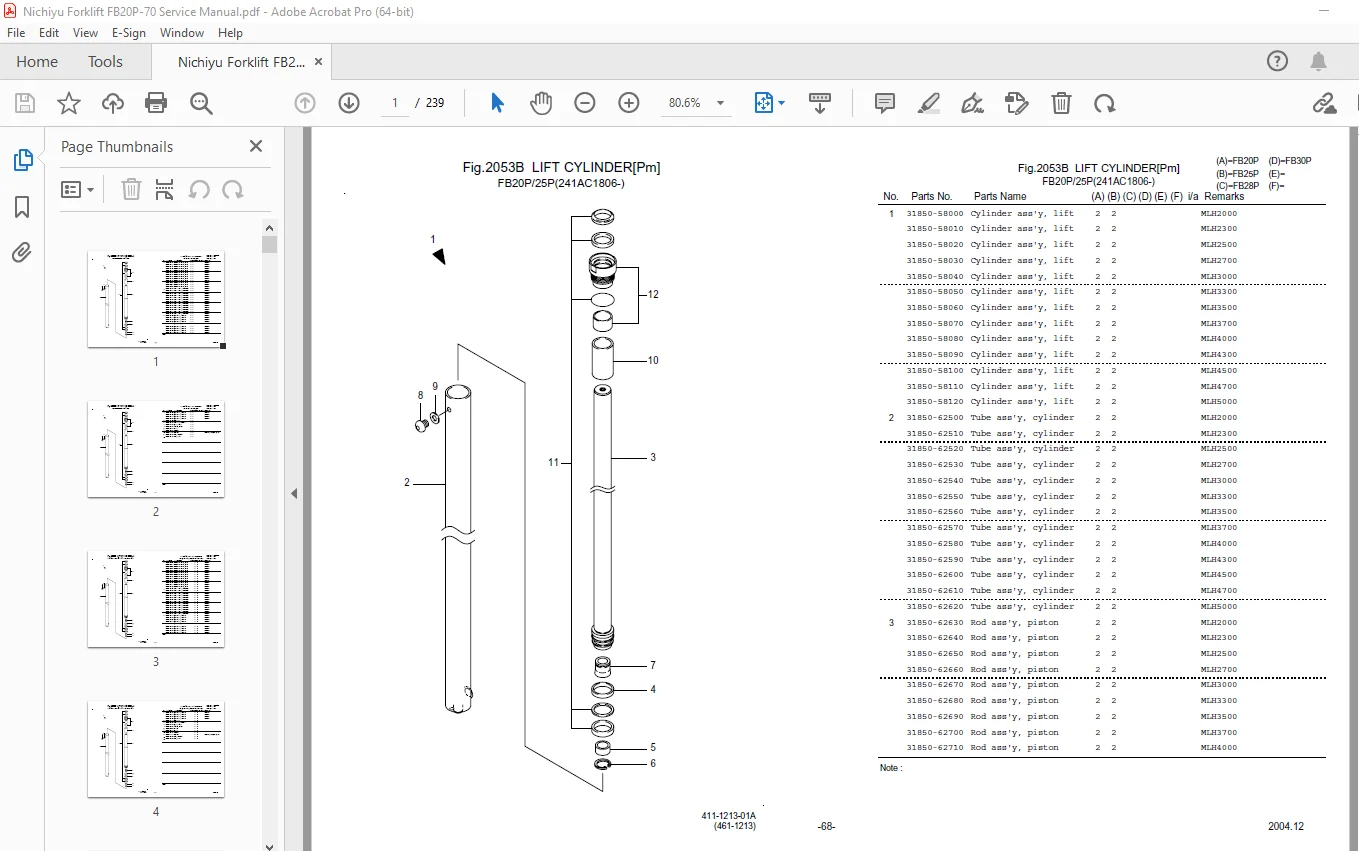This screenshot has height=851, width=1359.
Task: Open the scrolling mode tool icon
Action: (x=820, y=103)
